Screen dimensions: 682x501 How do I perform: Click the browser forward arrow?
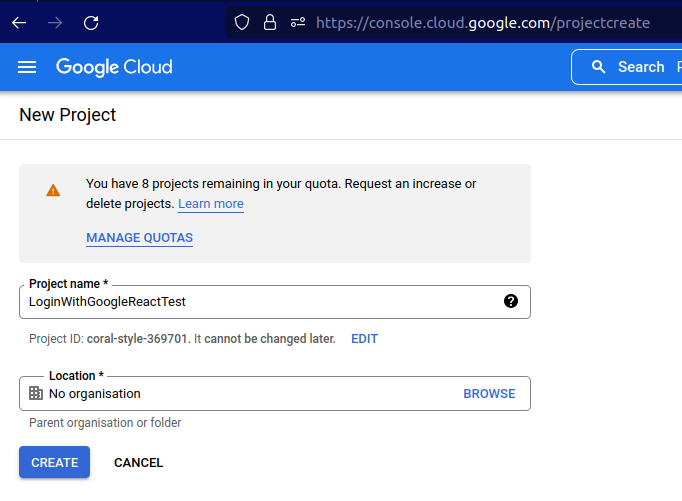pos(55,22)
